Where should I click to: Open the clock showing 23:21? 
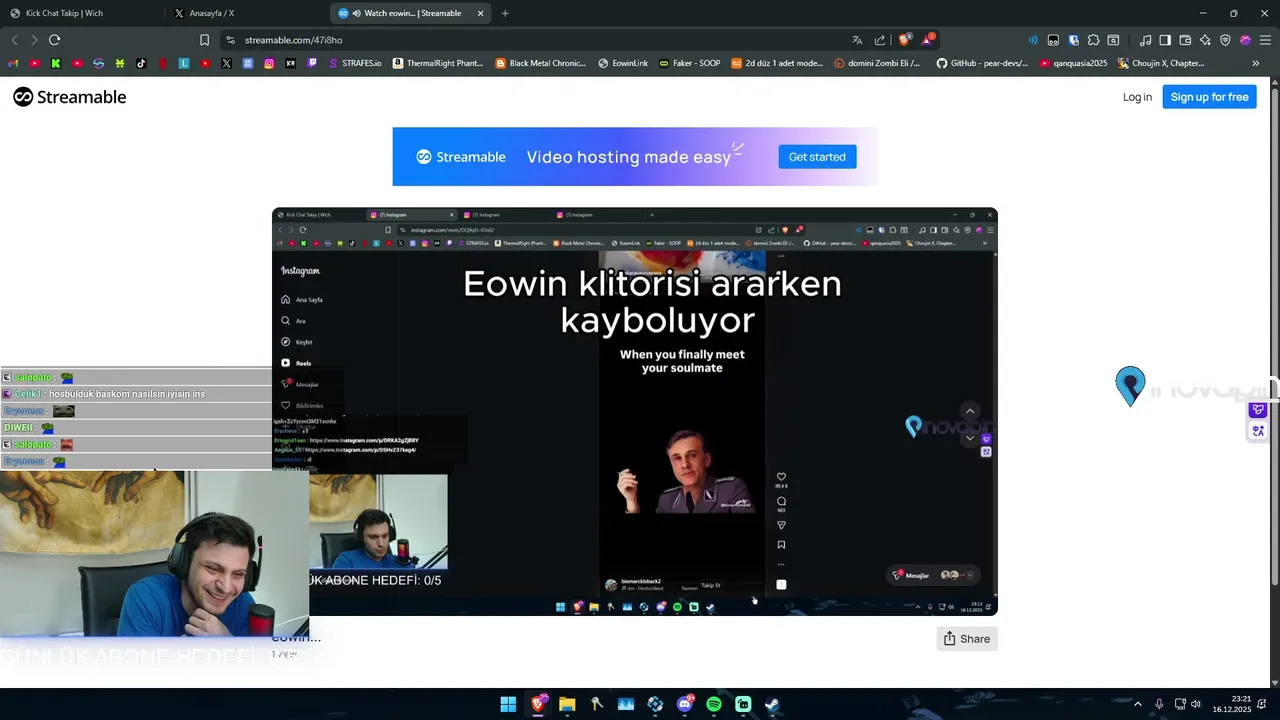pyautogui.click(x=1231, y=704)
